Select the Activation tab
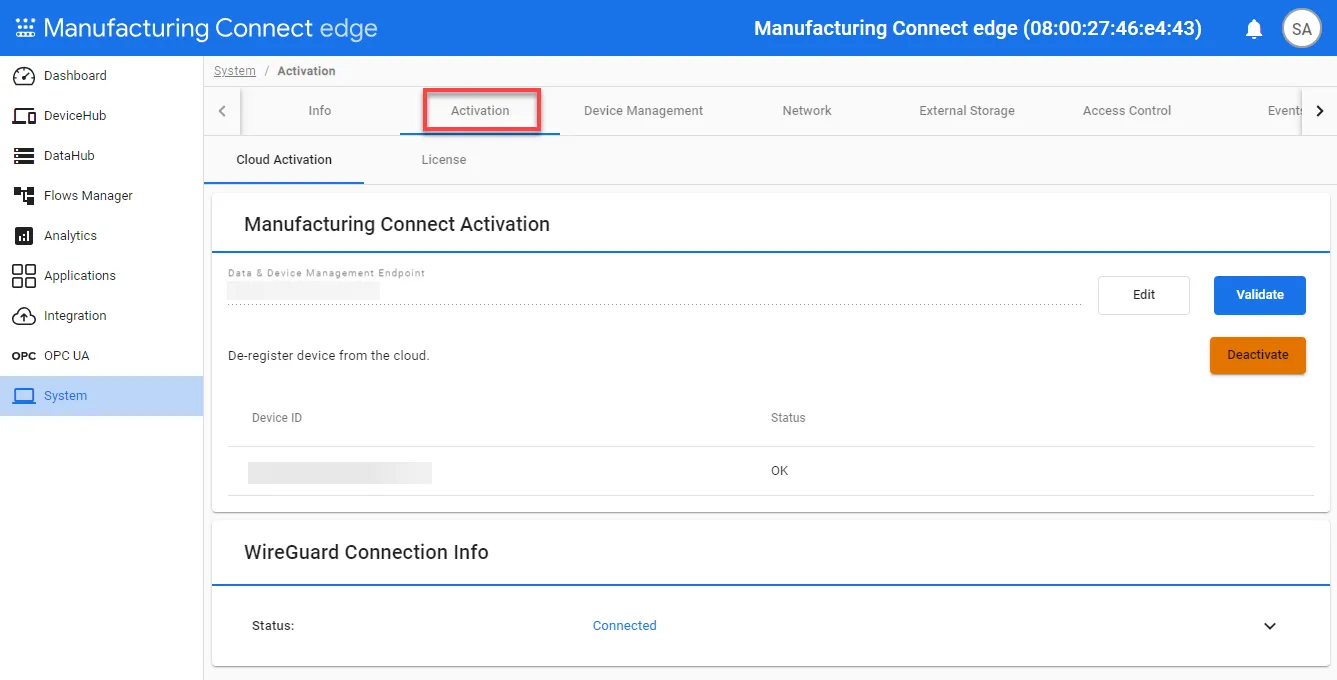 pyautogui.click(x=480, y=111)
